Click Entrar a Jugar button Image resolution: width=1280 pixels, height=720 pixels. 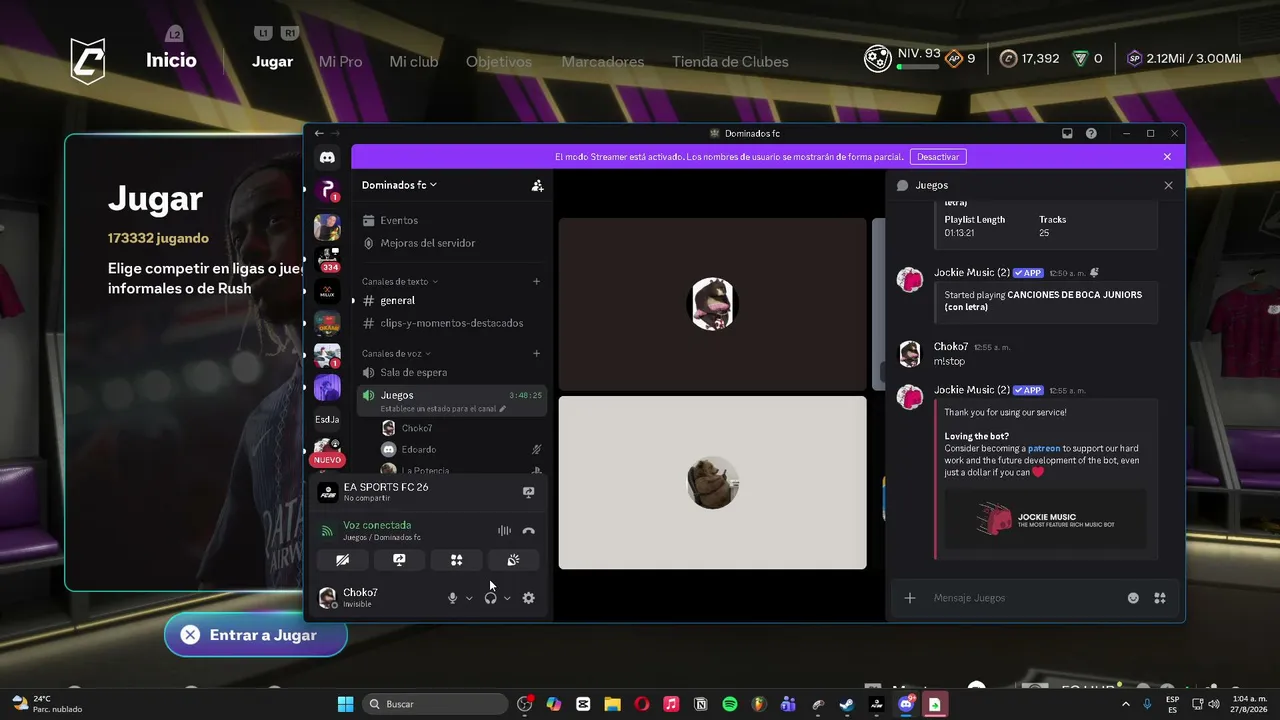(x=256, y=635)
